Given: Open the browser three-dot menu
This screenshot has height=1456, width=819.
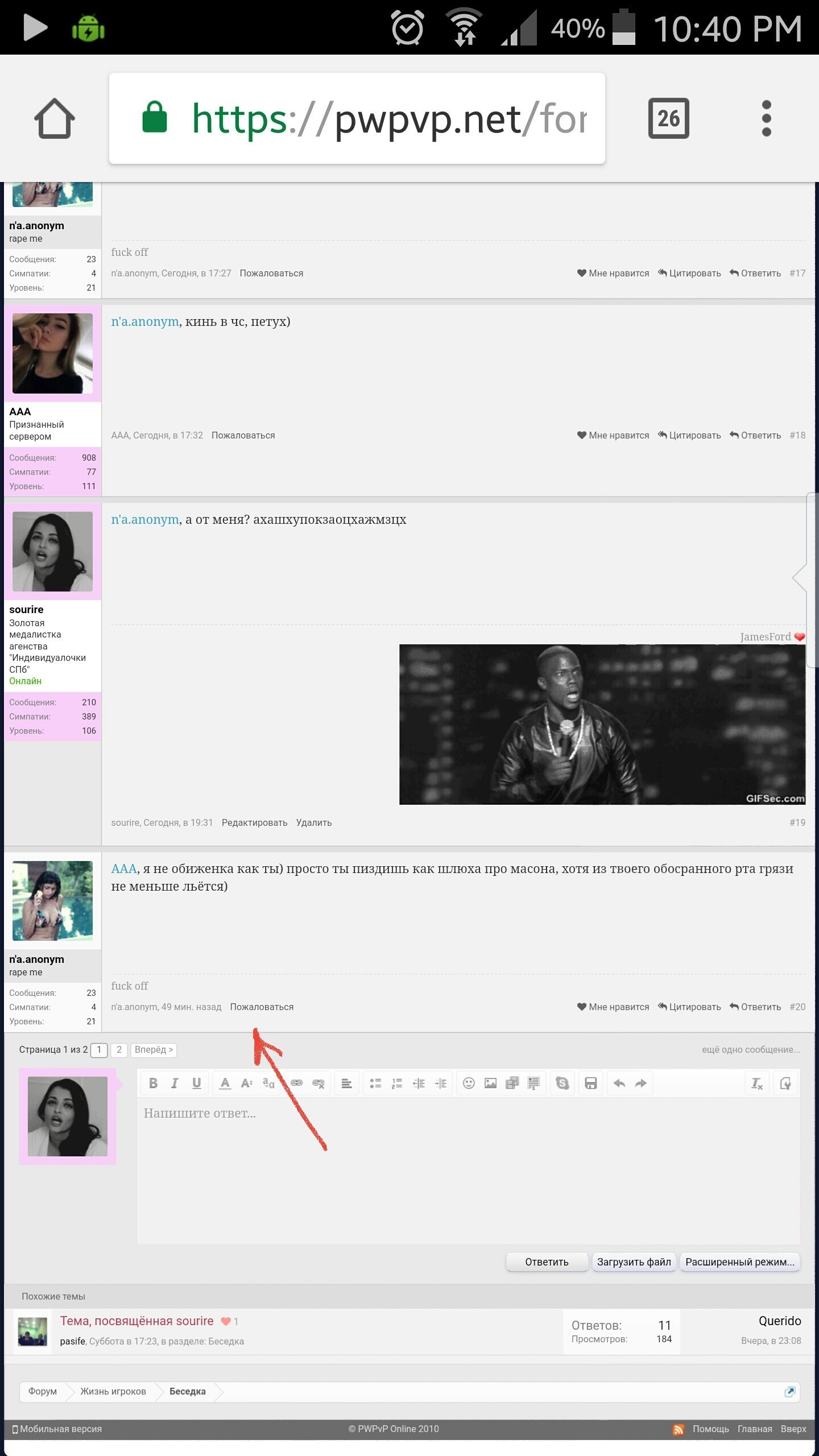Looking at the screenshot, I should pyautogui.click(x=766, y=118).
